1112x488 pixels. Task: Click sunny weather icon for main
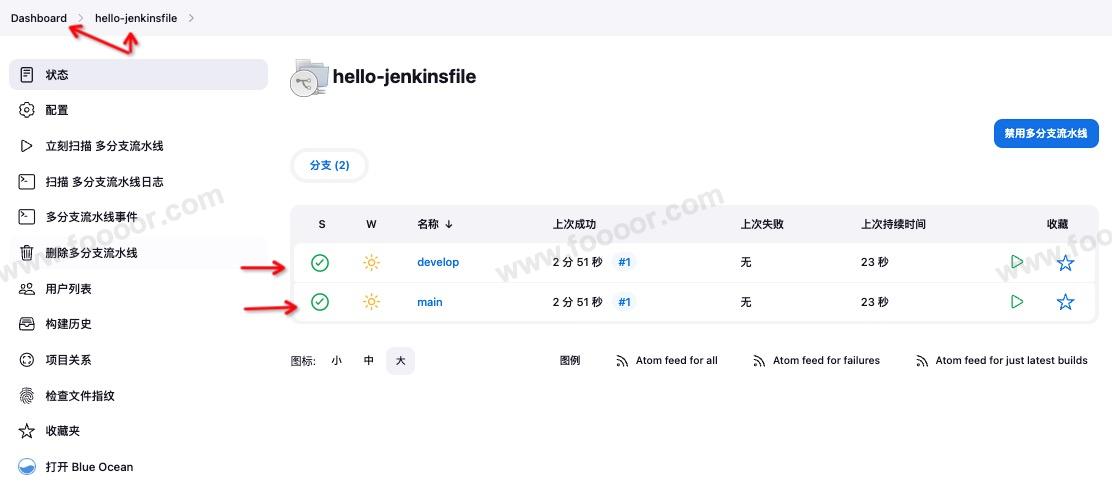(x=371, y=302)
